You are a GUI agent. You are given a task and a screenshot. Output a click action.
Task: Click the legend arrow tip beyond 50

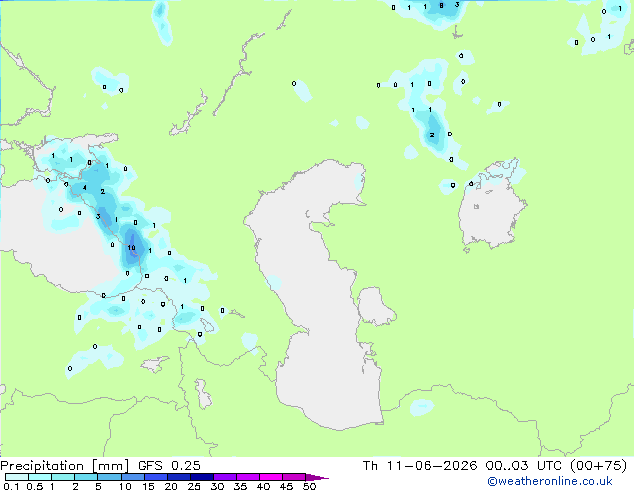coord(317,477)
